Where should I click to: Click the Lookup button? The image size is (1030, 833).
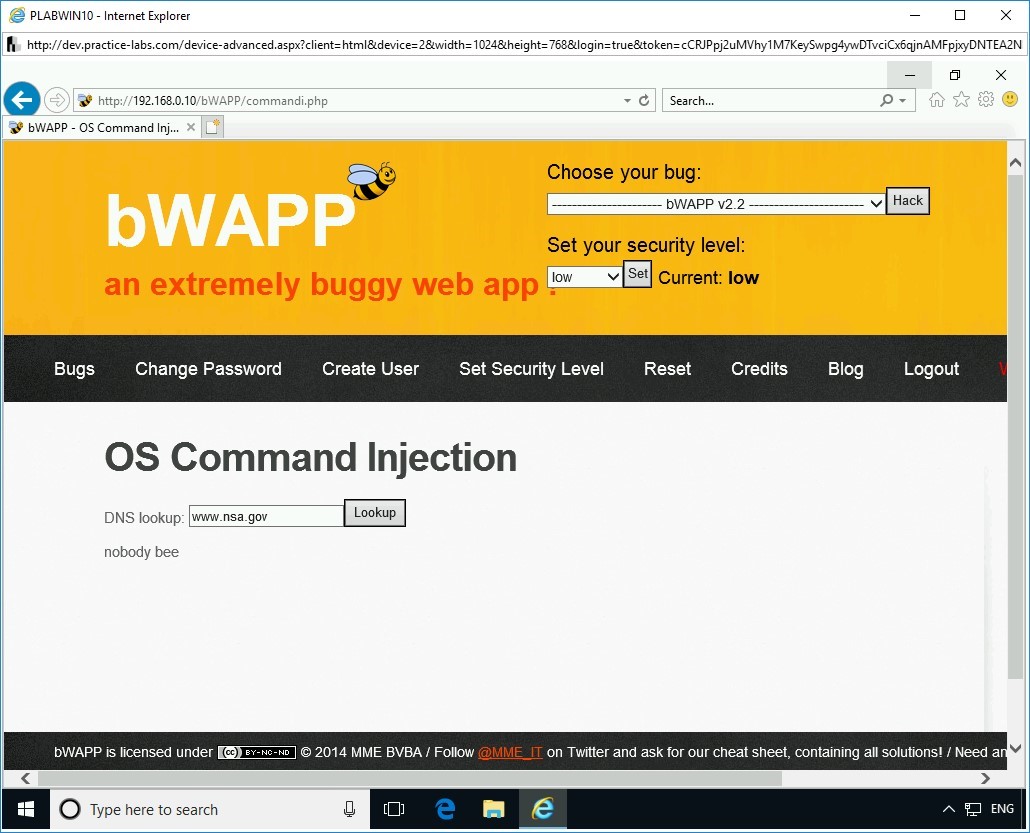[x=374, y=512]
